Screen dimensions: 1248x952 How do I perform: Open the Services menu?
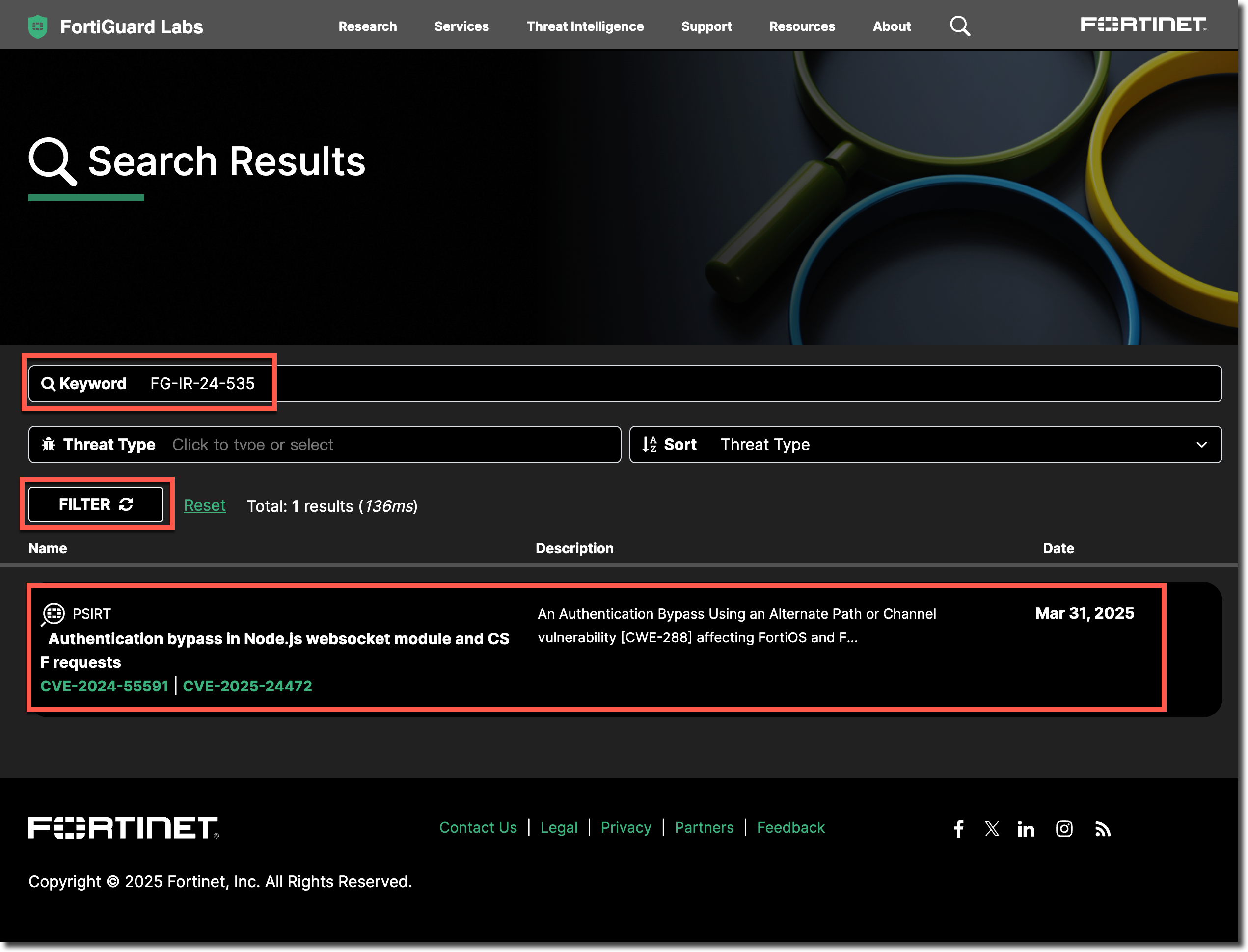(461, 26)
